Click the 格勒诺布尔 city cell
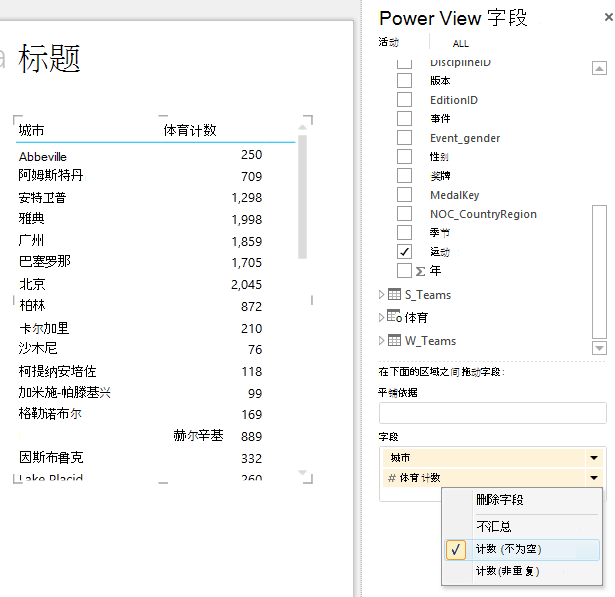This screenshot has height=597, width=615. pyautogui.click(x=50, y=413)
